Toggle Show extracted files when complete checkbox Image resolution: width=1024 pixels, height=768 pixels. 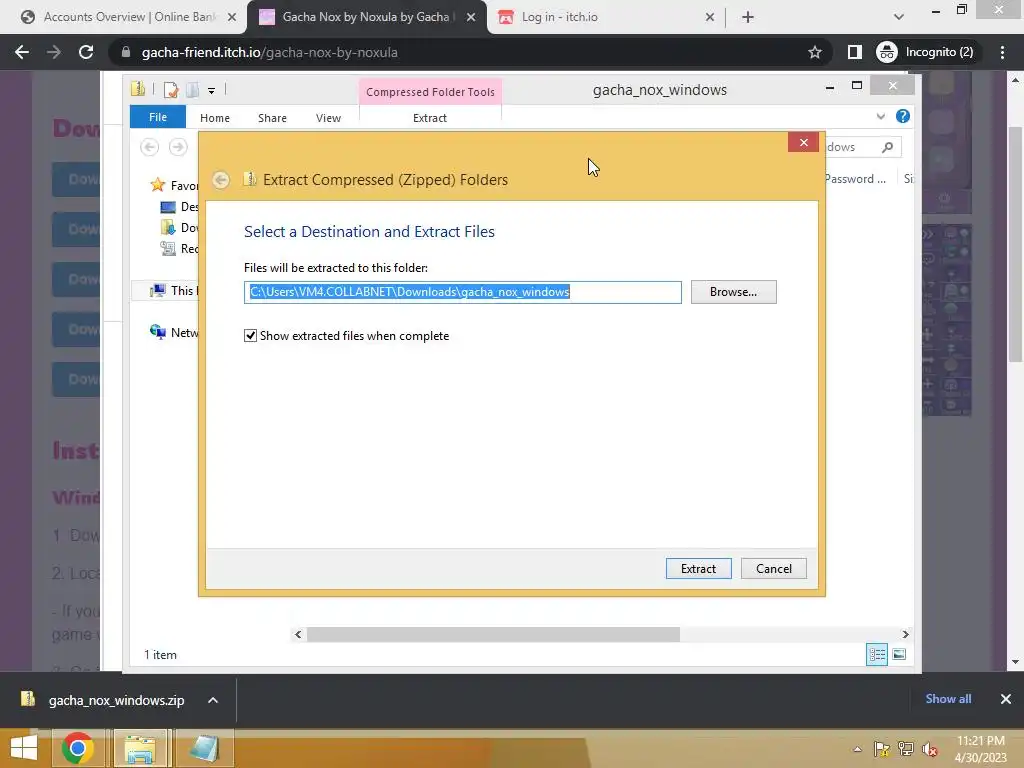click(250, 336)
